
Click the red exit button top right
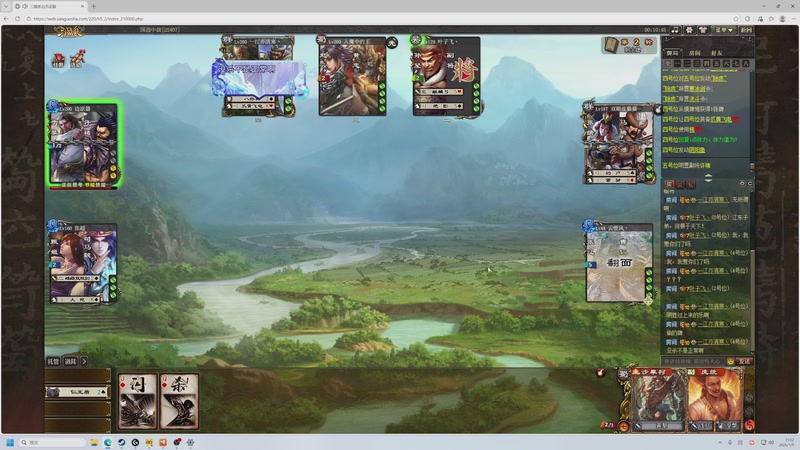(x=746, y=30)
